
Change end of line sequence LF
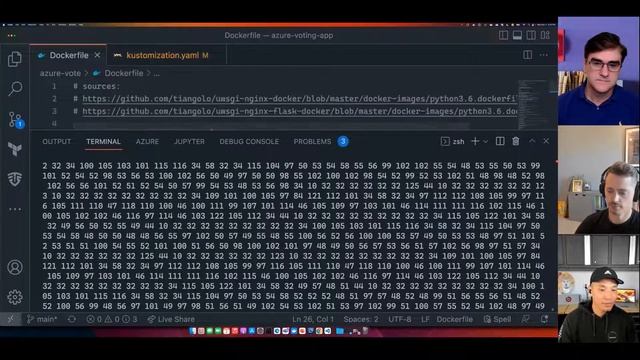coord(425,319)
